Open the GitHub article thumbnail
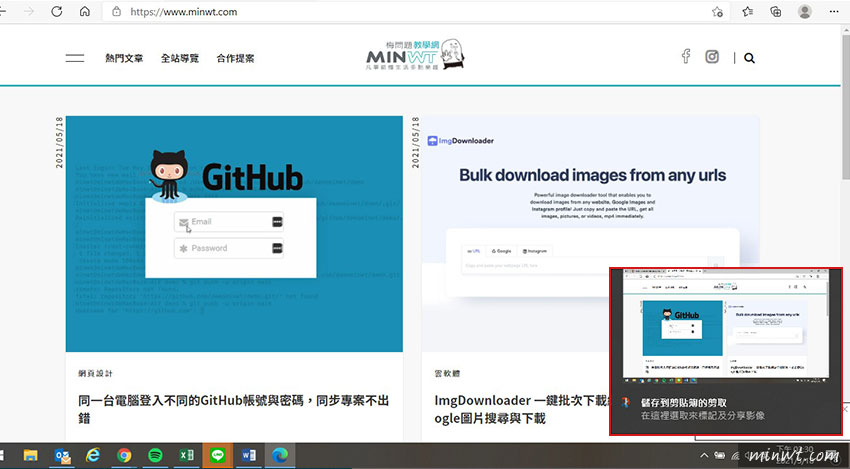This screenshot has height=469, width=850. click(234, 234)
